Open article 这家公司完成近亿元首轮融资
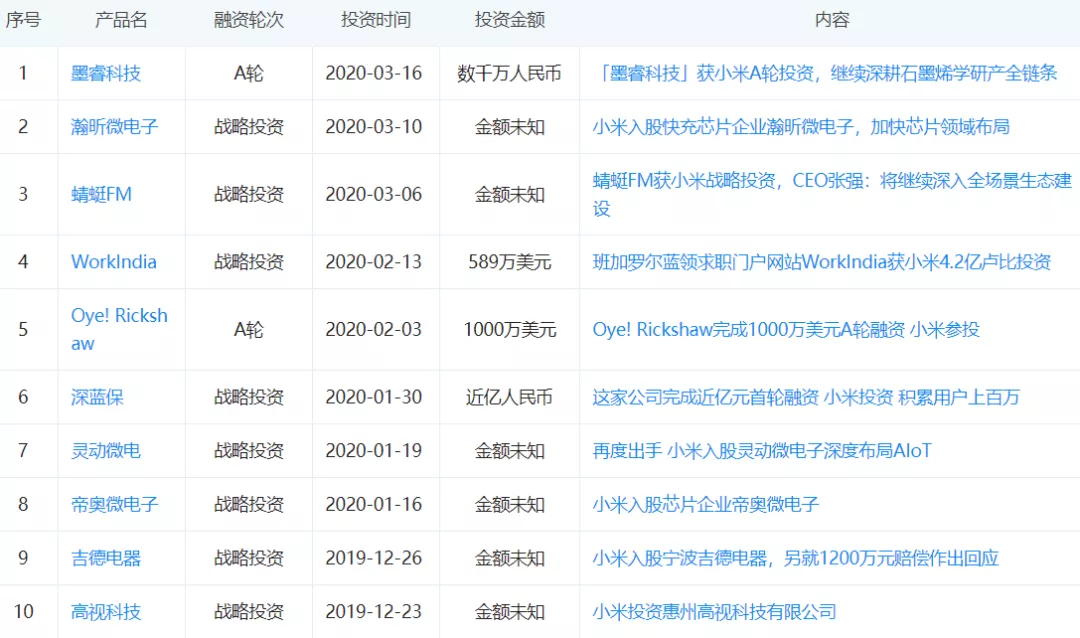Viewport: 1080px width, 638px height. pyautogui.click(x=806, y=397)
